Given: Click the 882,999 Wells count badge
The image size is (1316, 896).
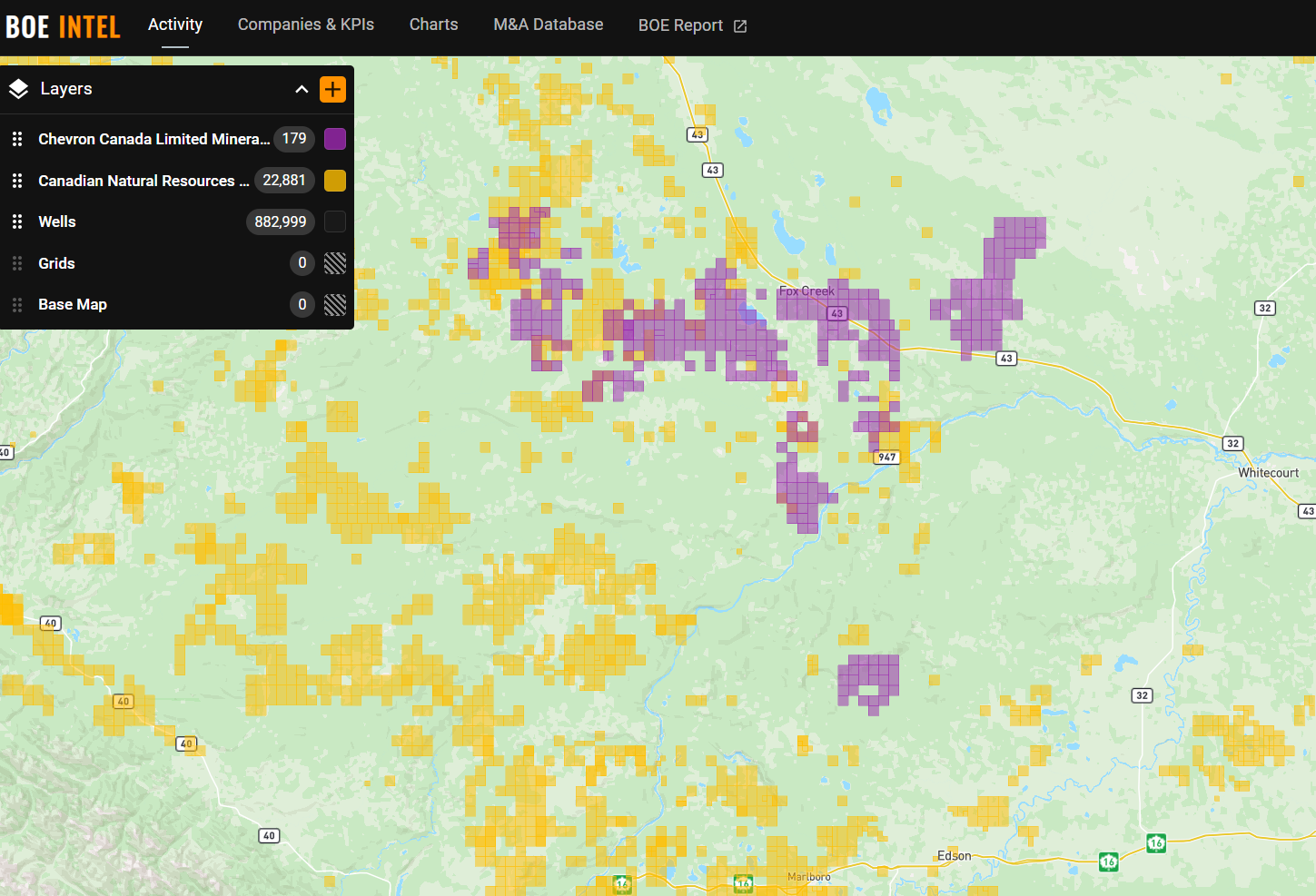Looking at the screenshot, I should (281, 222).
